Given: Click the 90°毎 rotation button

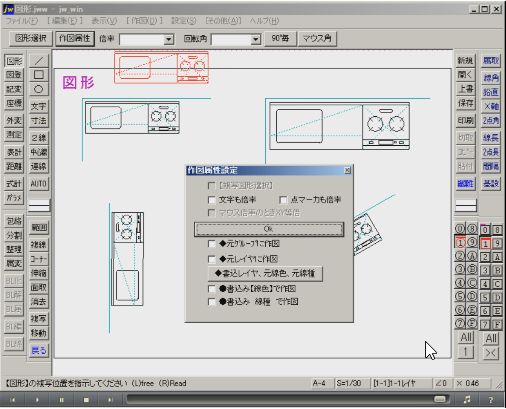Looking at the screenshot, I should point(280,39).
